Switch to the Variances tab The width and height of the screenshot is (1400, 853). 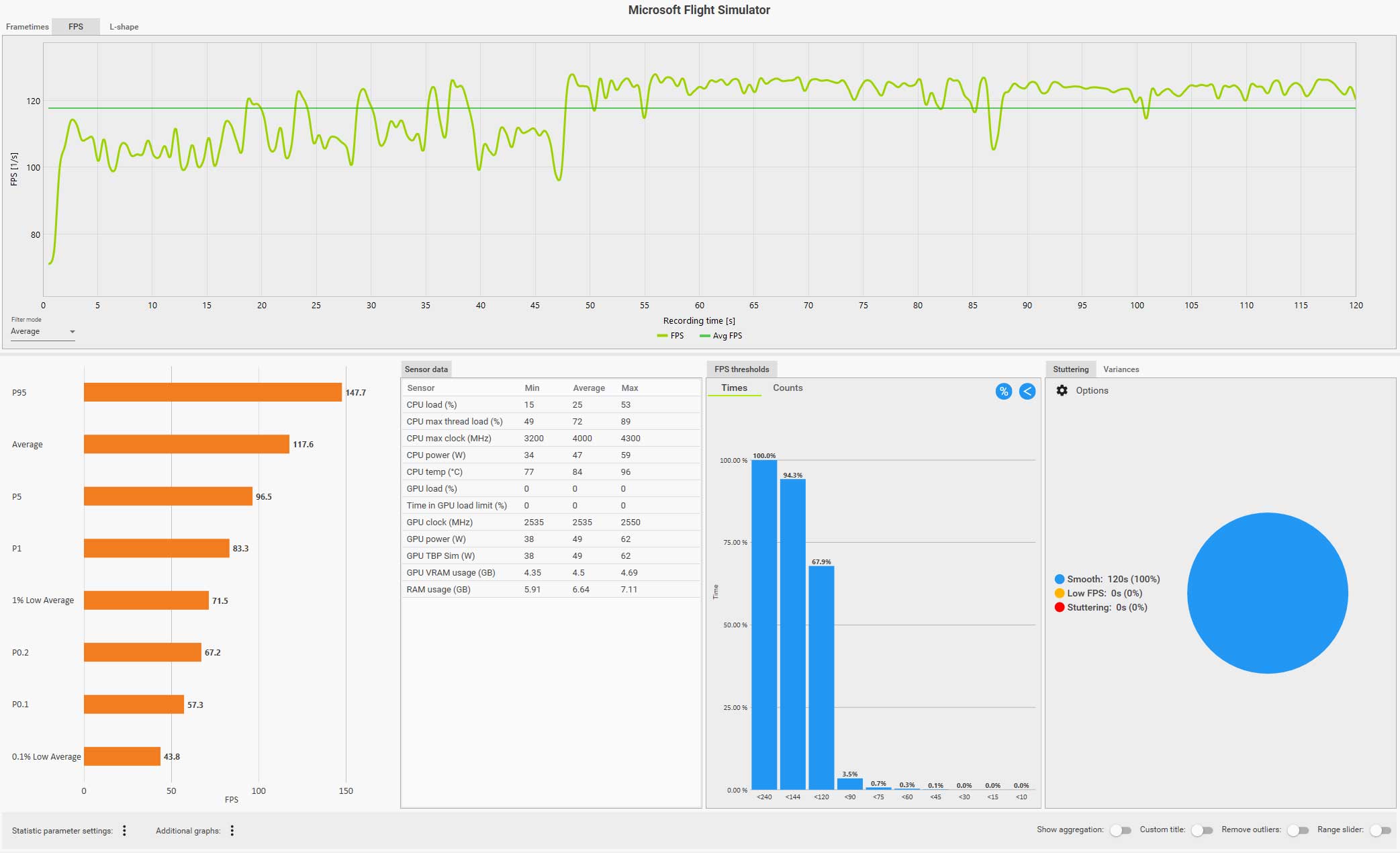(x=1121, y=369)
